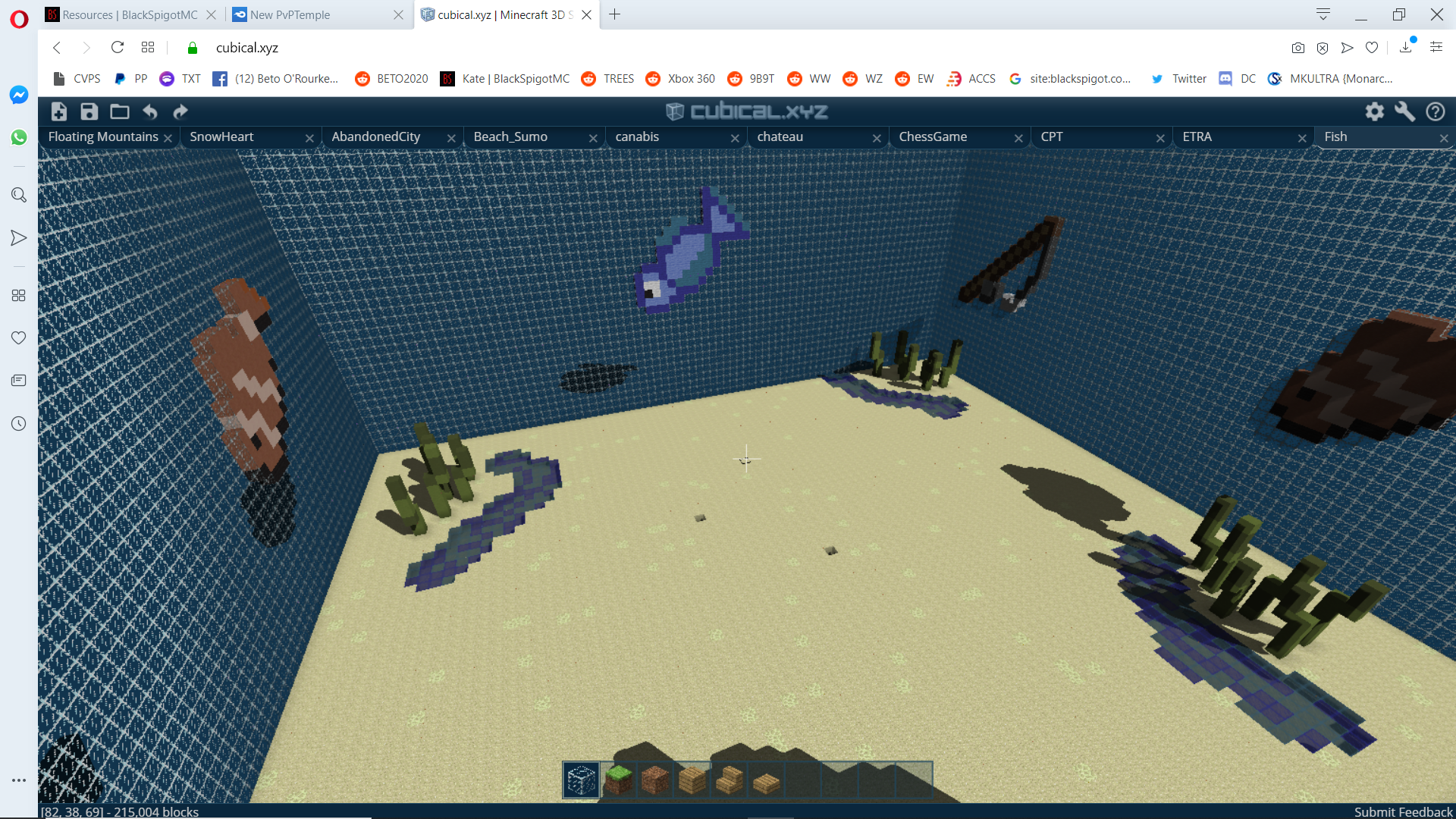Select the glass block hotbar slot
Screen dimensions: 1456x819
click(x=581, y=780)
